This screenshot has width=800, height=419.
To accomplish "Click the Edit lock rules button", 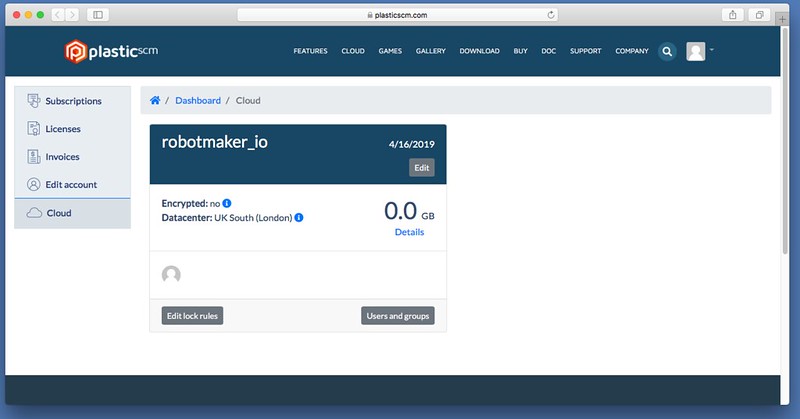I will (192, 316).
